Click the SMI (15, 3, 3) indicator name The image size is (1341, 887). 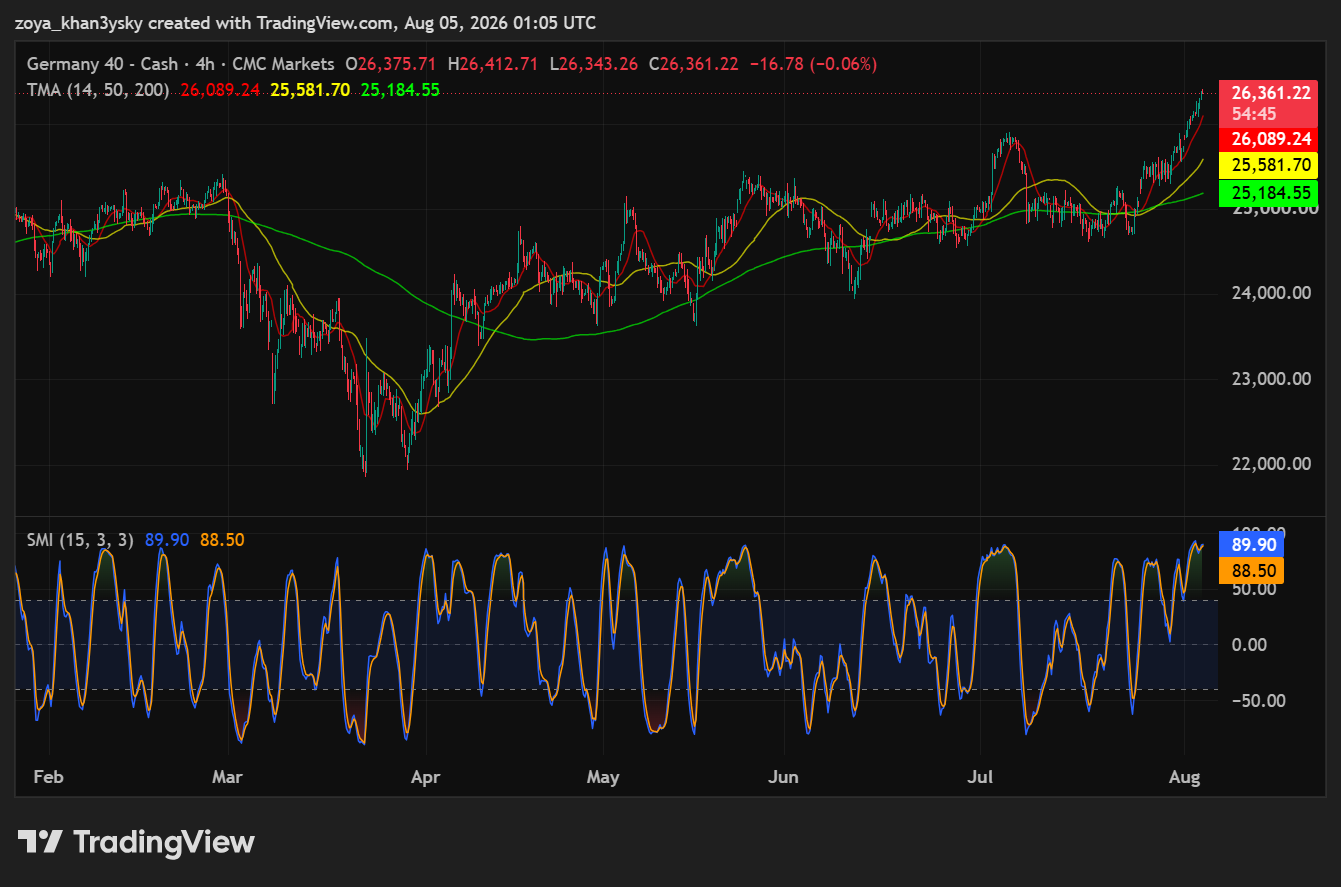click(x=81, y=540)
